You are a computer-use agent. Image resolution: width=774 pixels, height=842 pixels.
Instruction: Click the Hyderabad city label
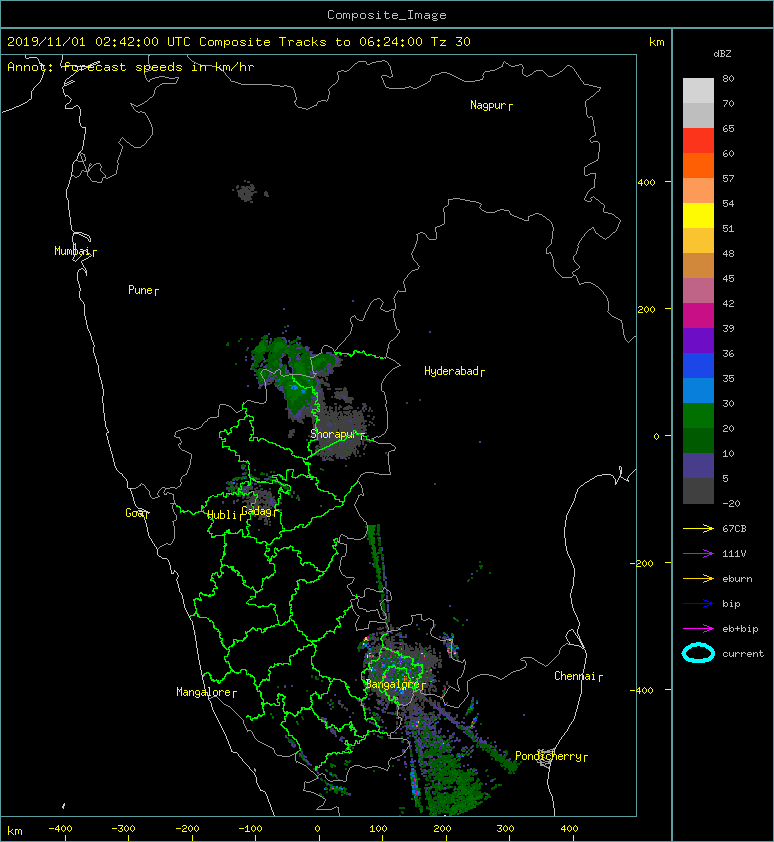451,371
